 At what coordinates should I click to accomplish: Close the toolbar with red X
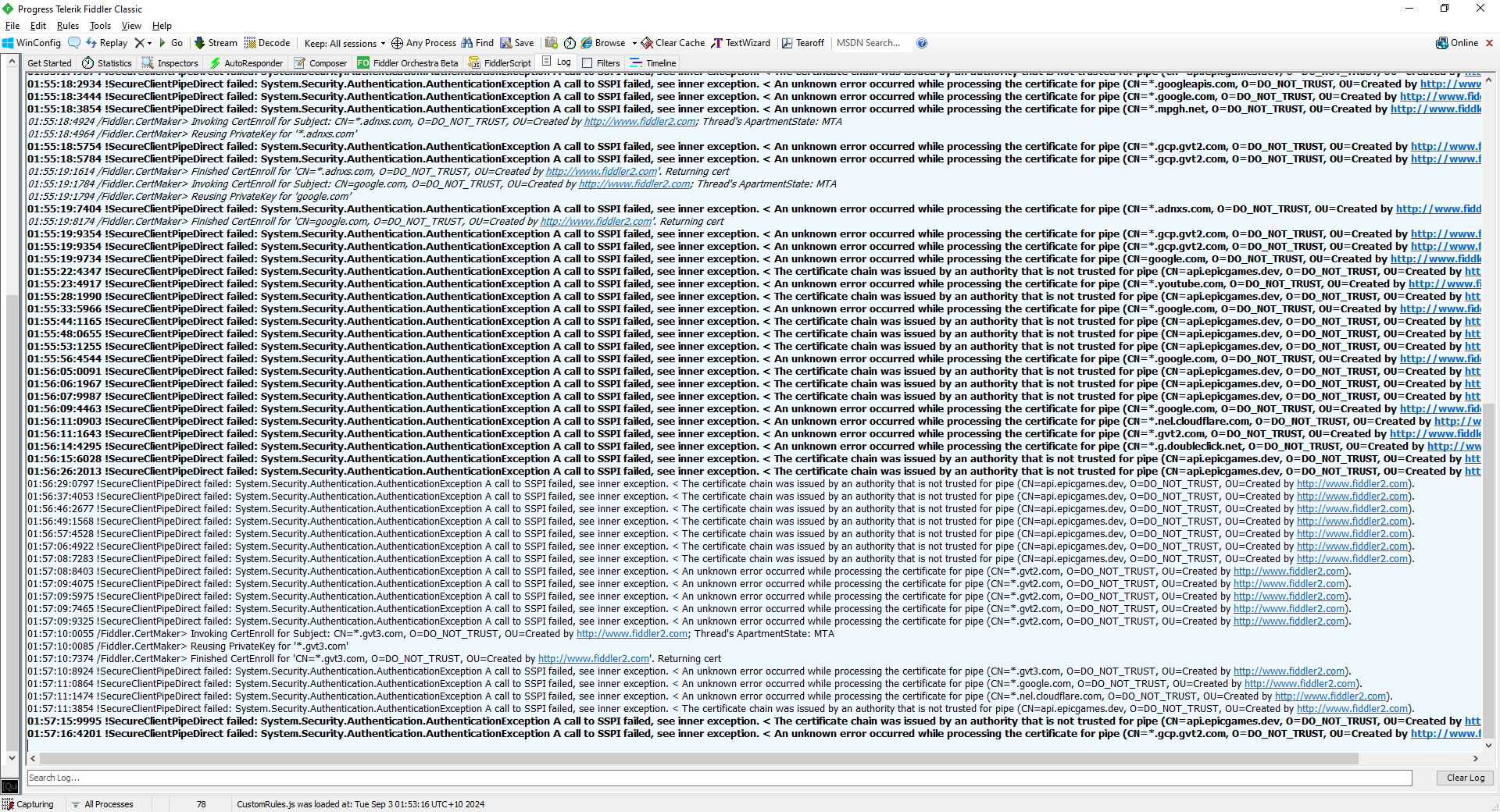tap(1489, 43)
